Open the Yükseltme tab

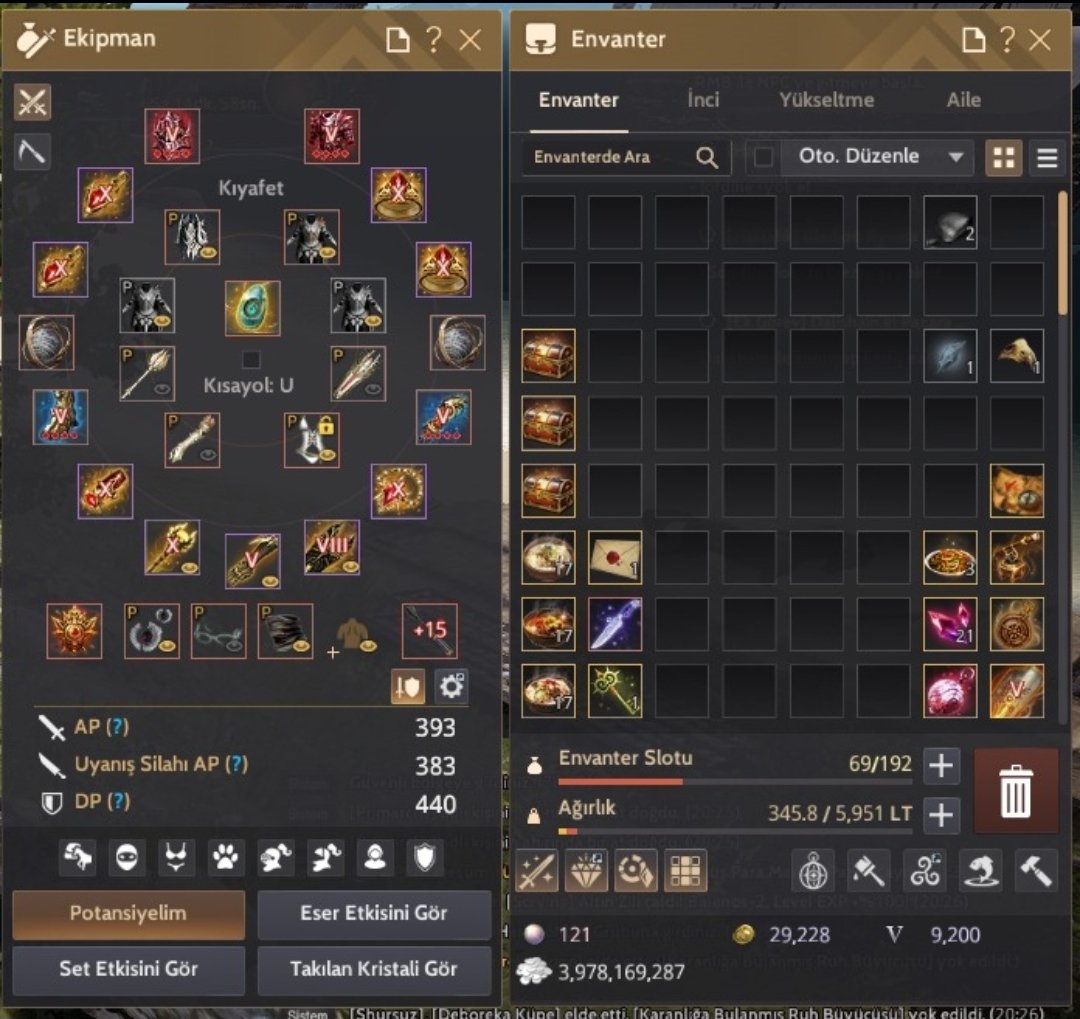coord(827,100)
